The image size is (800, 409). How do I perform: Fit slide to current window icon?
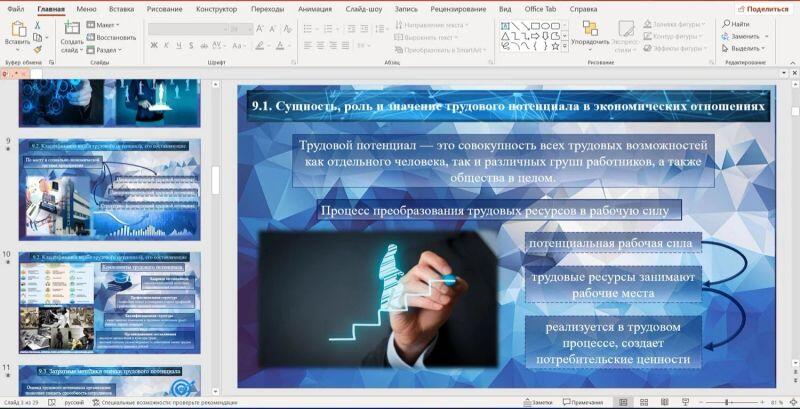pyautogui.click(x=792, y=402)
